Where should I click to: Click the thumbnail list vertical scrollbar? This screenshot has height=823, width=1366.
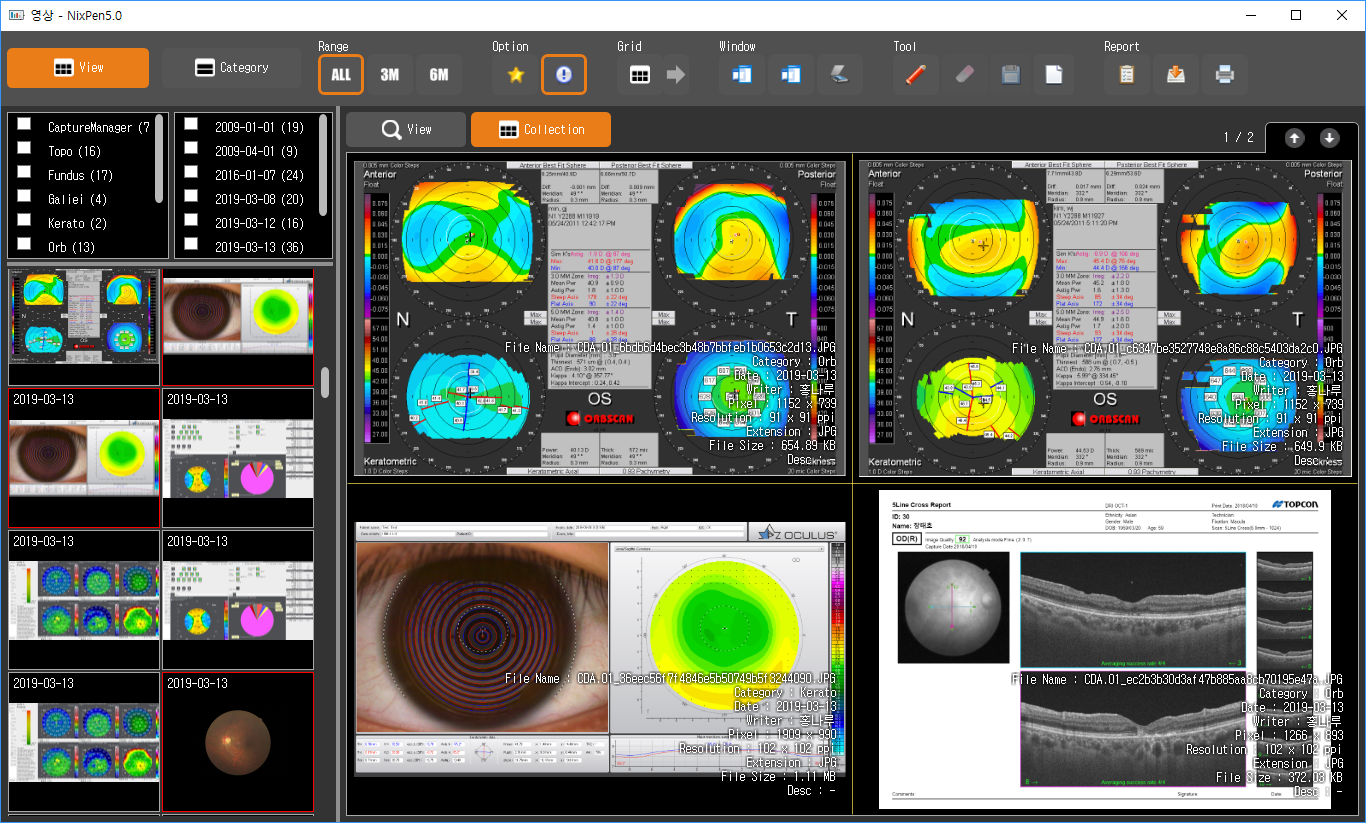324,382
